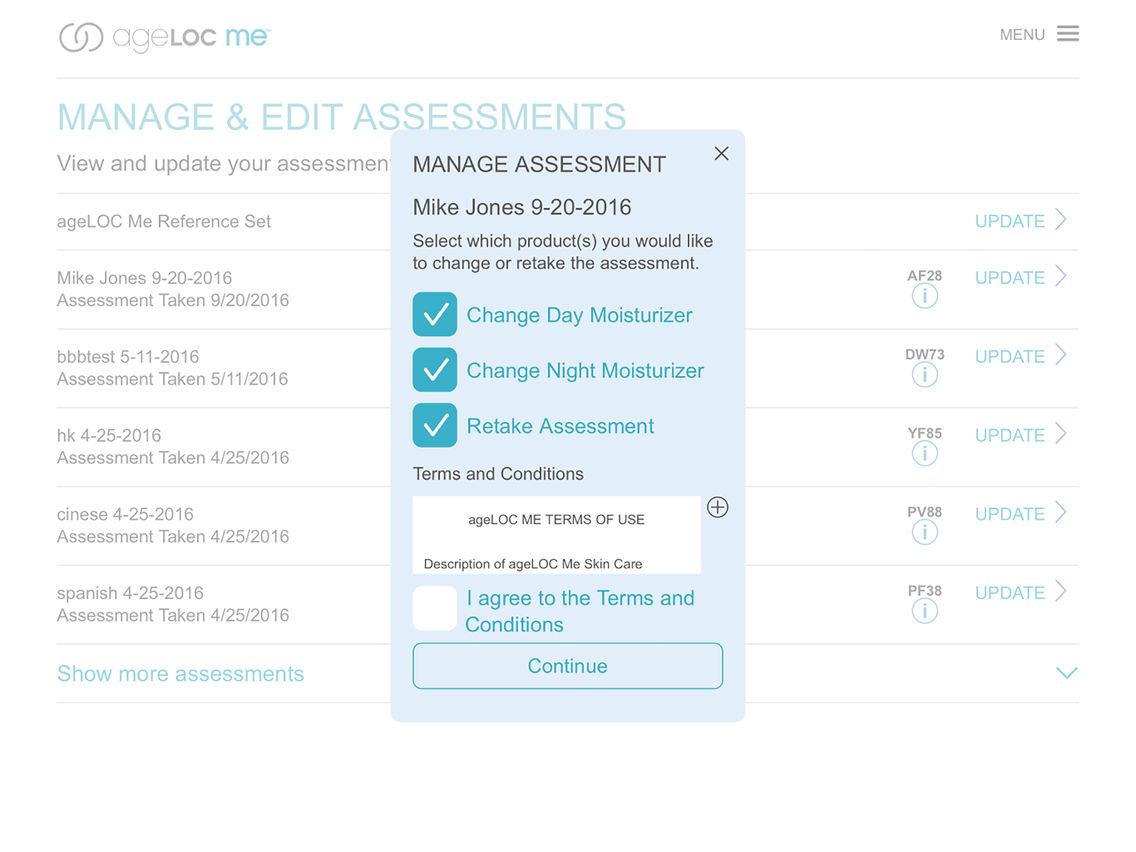Expand the Terms and Conditions with the plus icon
The height and width of the screenshot is (852, 1136).
(x=717, y=507)
